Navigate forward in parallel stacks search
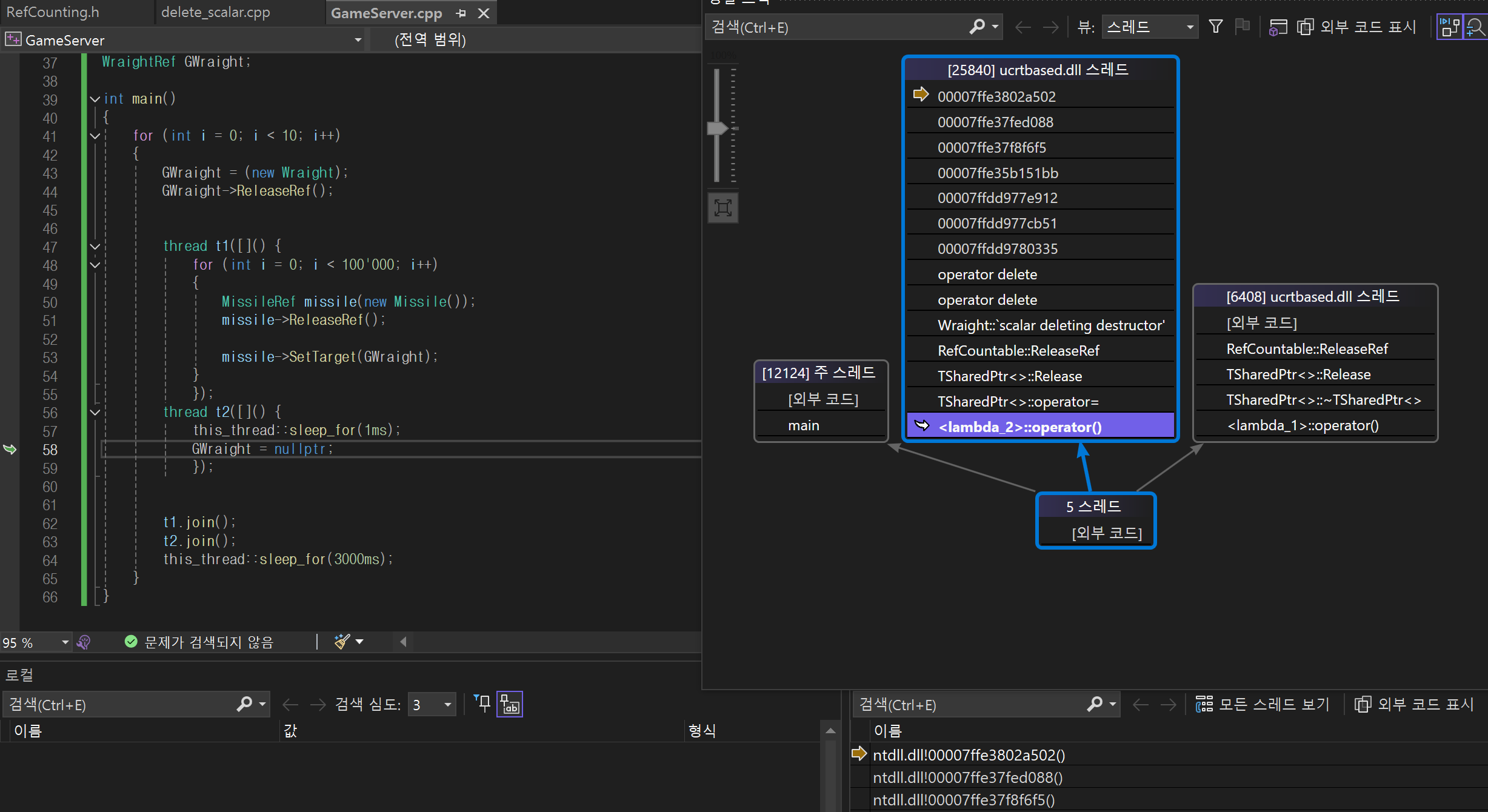Image resolution: width=1488 pixels, height=812 pixels. tap(1050, 27)
